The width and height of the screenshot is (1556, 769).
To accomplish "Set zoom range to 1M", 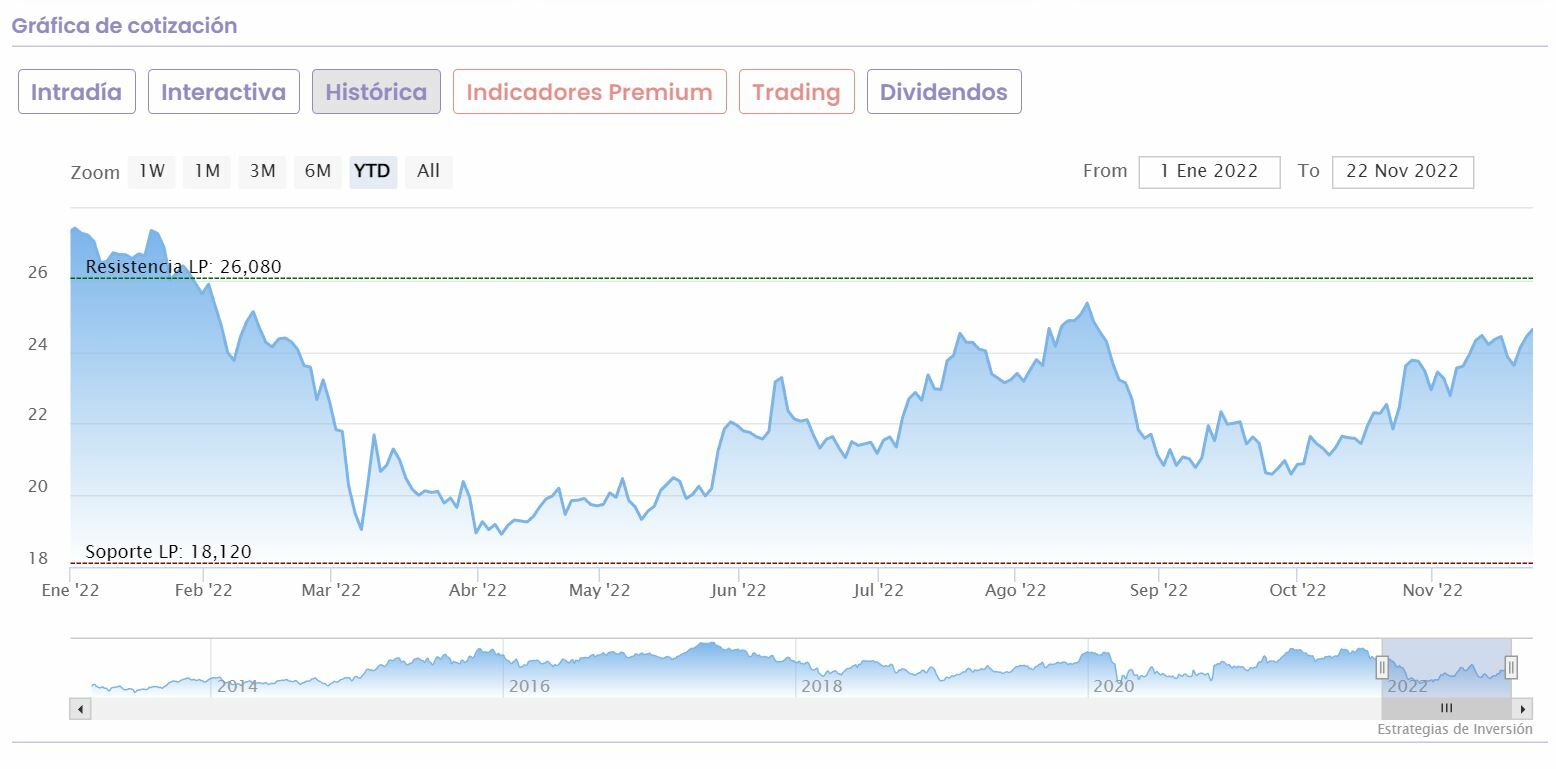I will 207,171.
